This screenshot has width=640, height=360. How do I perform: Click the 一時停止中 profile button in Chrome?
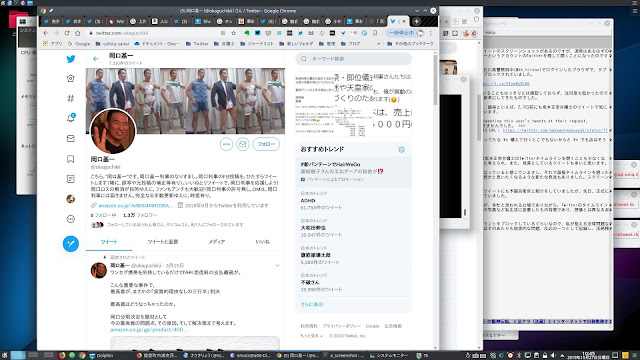click(406, 33)
